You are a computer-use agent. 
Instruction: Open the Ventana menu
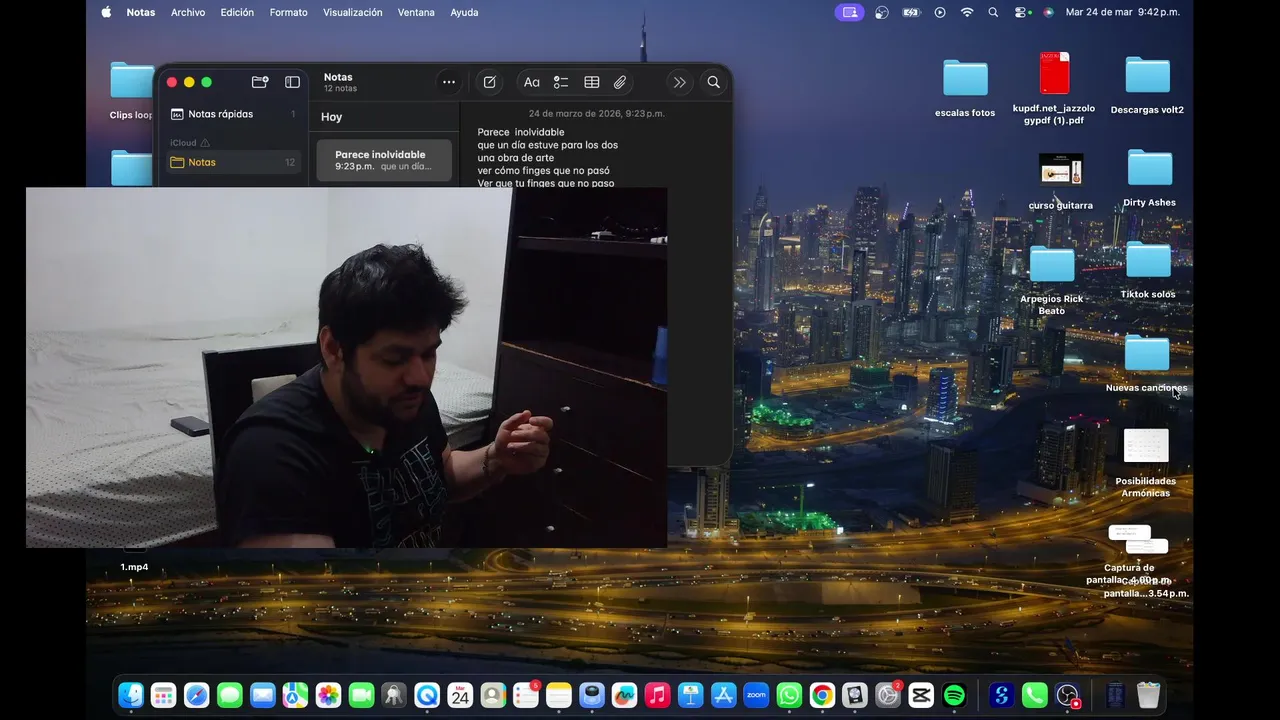[416, 12]
